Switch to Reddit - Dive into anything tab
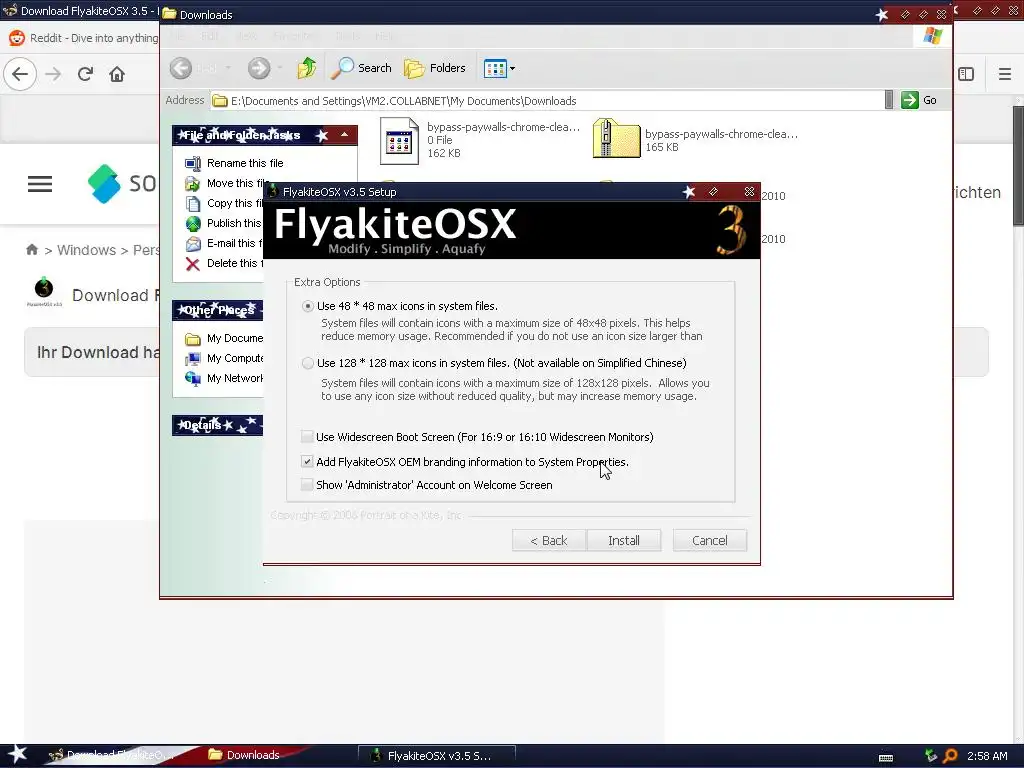 coord(82,38)
